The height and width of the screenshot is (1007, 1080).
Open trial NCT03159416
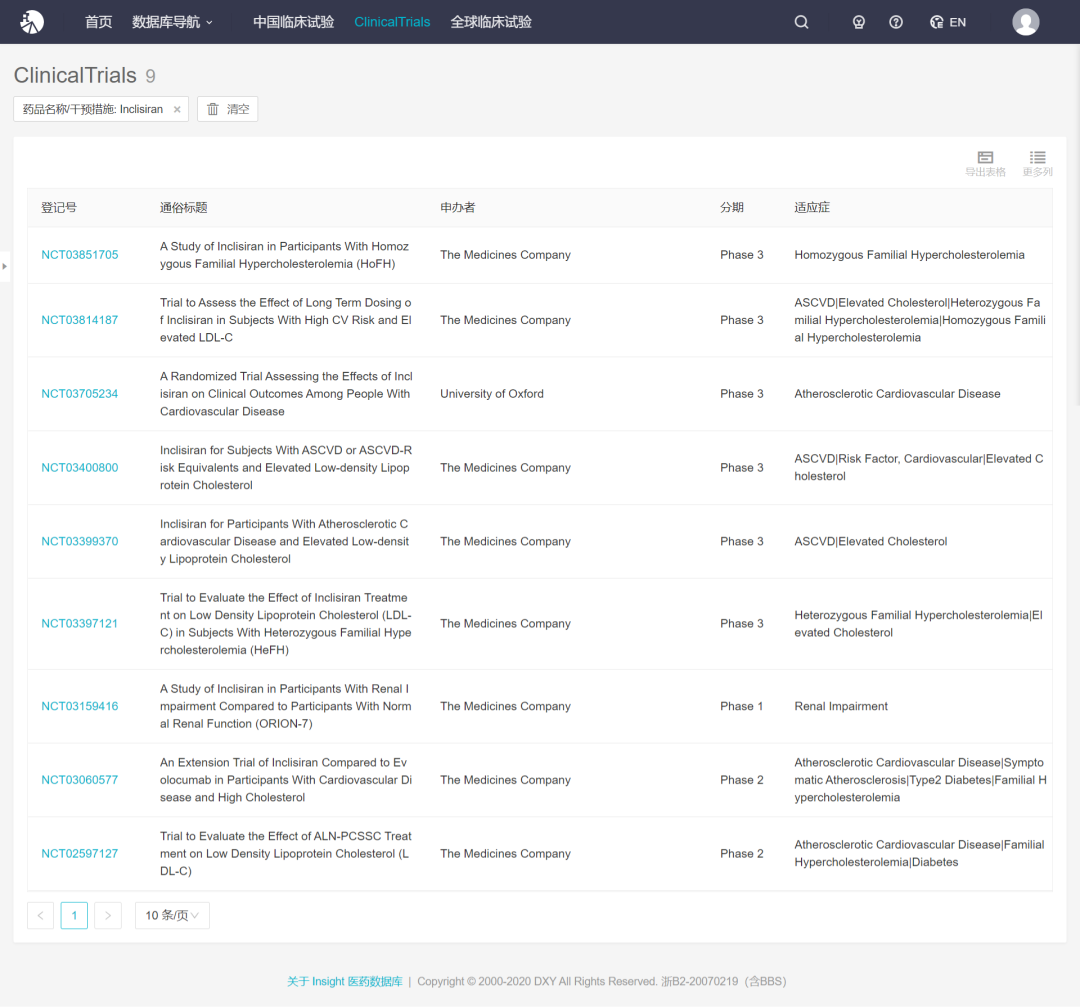pyautogui.click(x=80, y=706)
